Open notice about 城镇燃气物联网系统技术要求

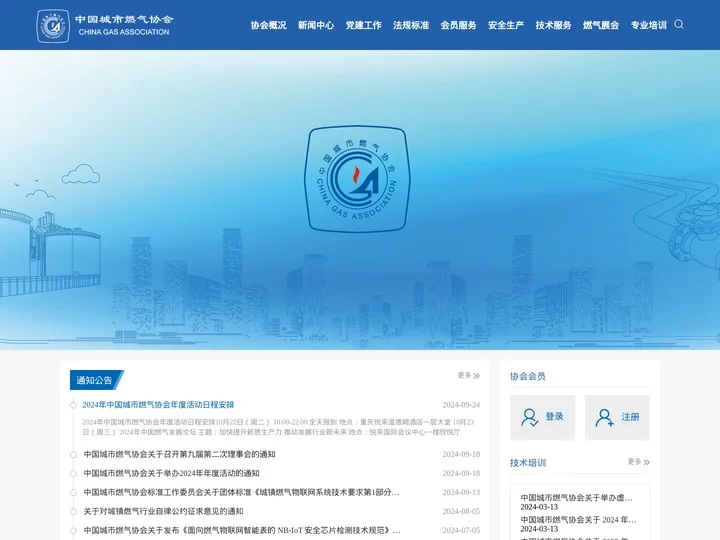click(242, 492)
